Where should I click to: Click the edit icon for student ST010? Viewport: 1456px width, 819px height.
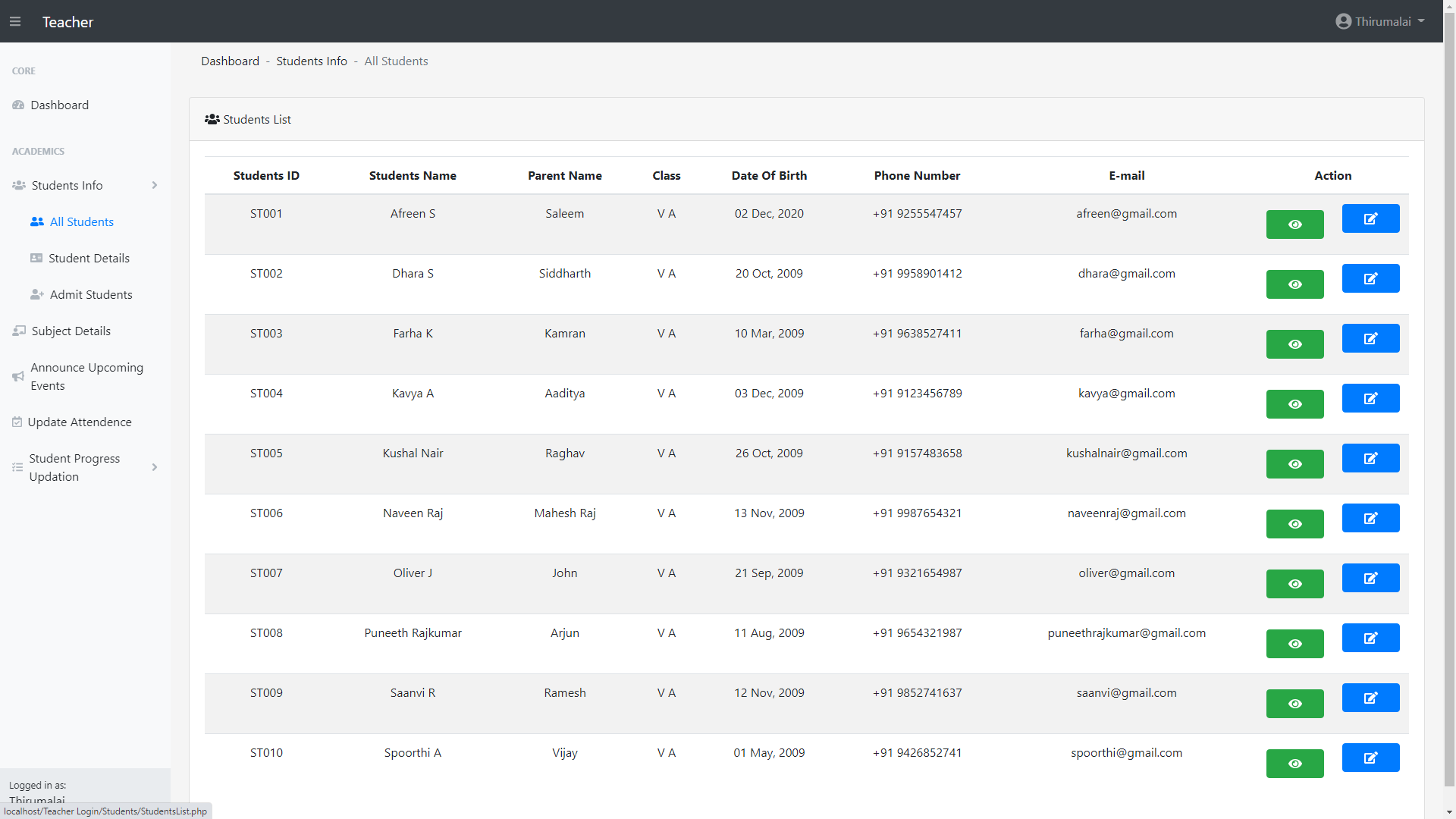coord(1370,758)
